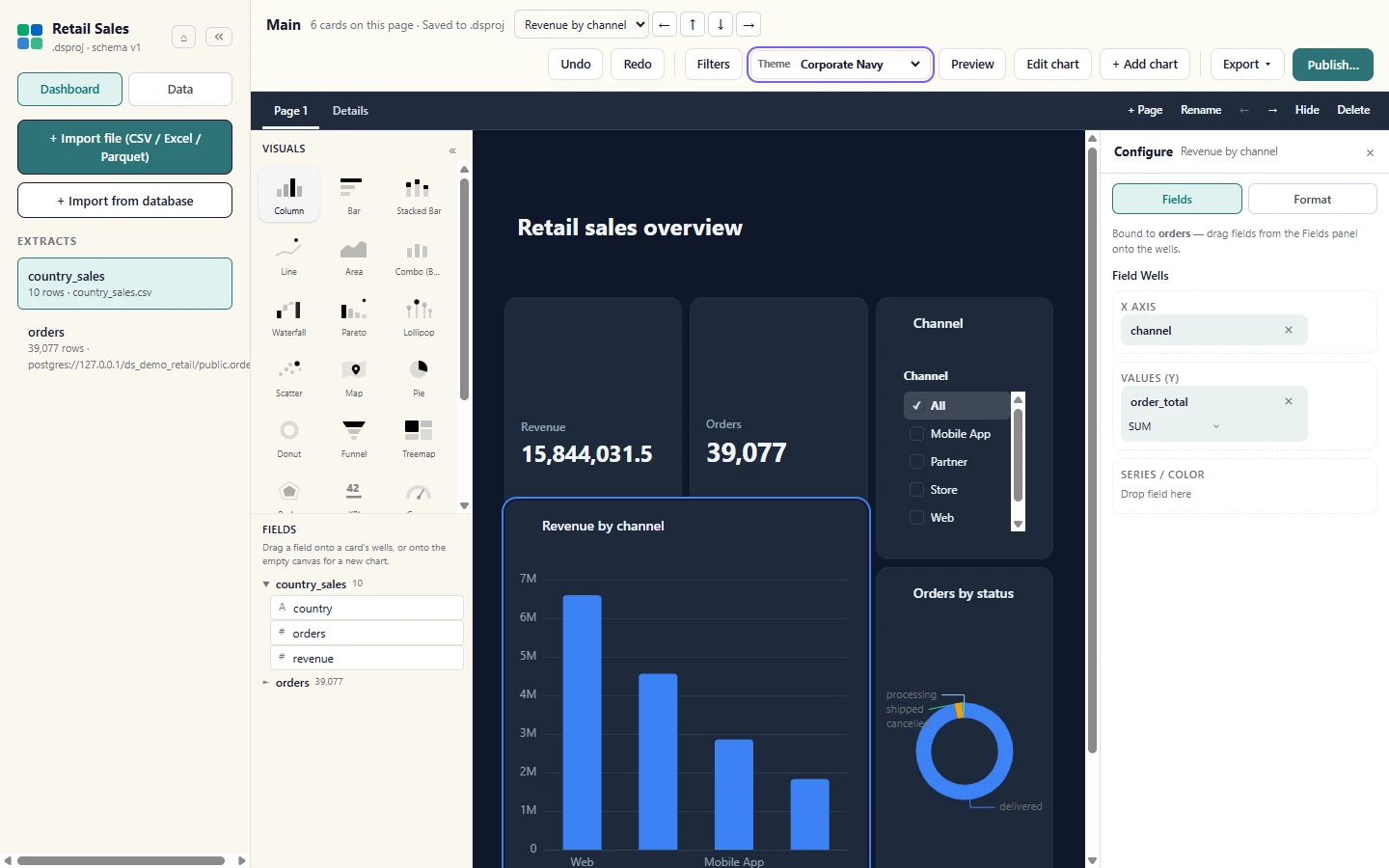Choose the Area chart visual
This screenshot has width=1389, height=868.
tap(354, 255)
